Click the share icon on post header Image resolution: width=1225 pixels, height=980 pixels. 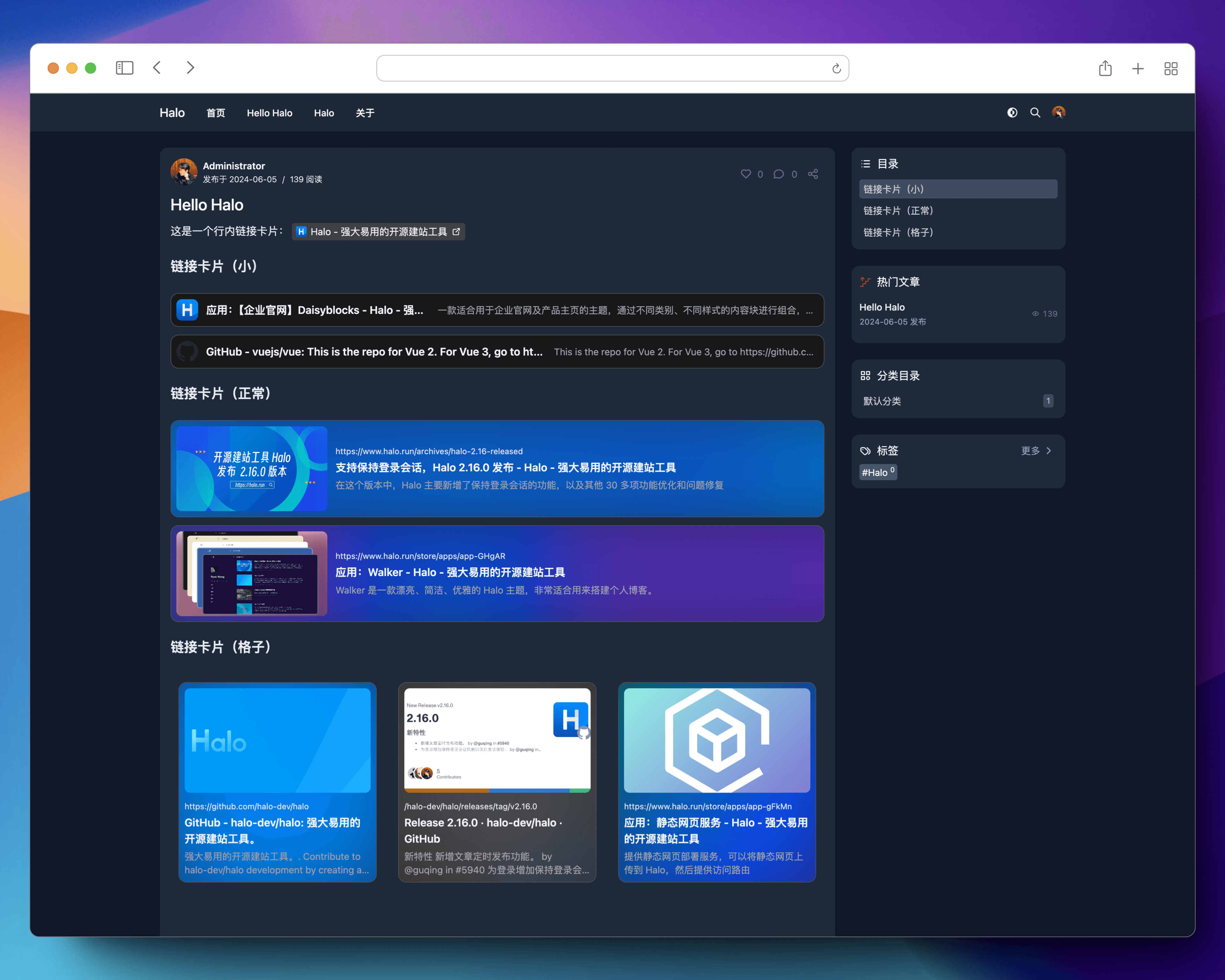(813, 174)
